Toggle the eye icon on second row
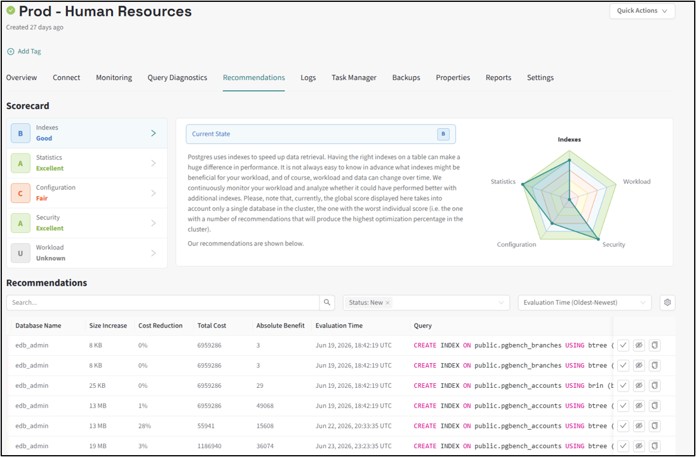This screenshot has height=457, width=696. click(x=639, y=366)
